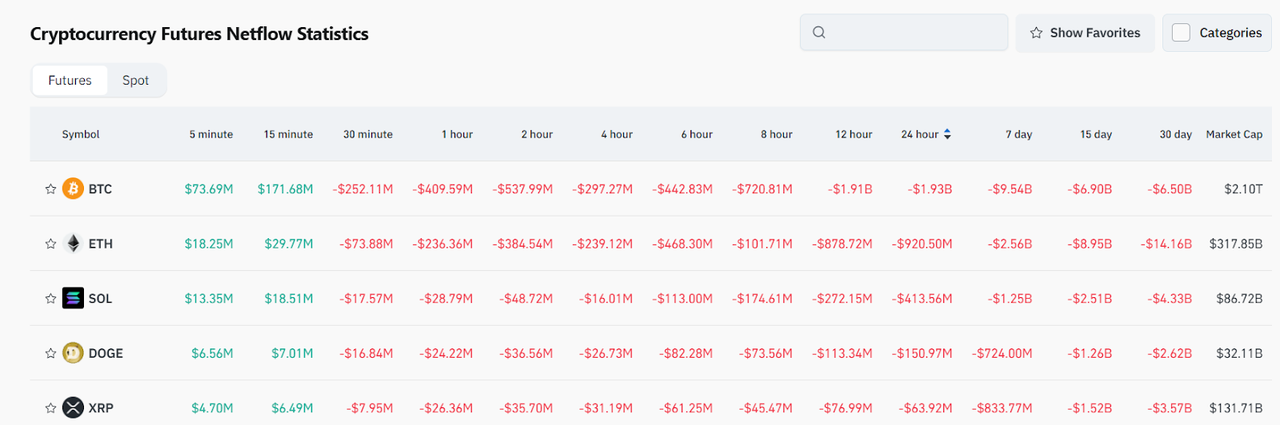Select the Futures tab
Image resolution: width=1280 pixels, height=425 pixels.
pos(70,80)
